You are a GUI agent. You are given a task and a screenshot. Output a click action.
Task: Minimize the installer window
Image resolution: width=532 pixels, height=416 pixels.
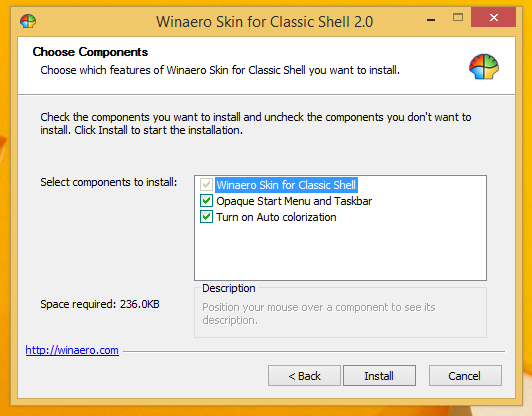click(x=431, y=20)
